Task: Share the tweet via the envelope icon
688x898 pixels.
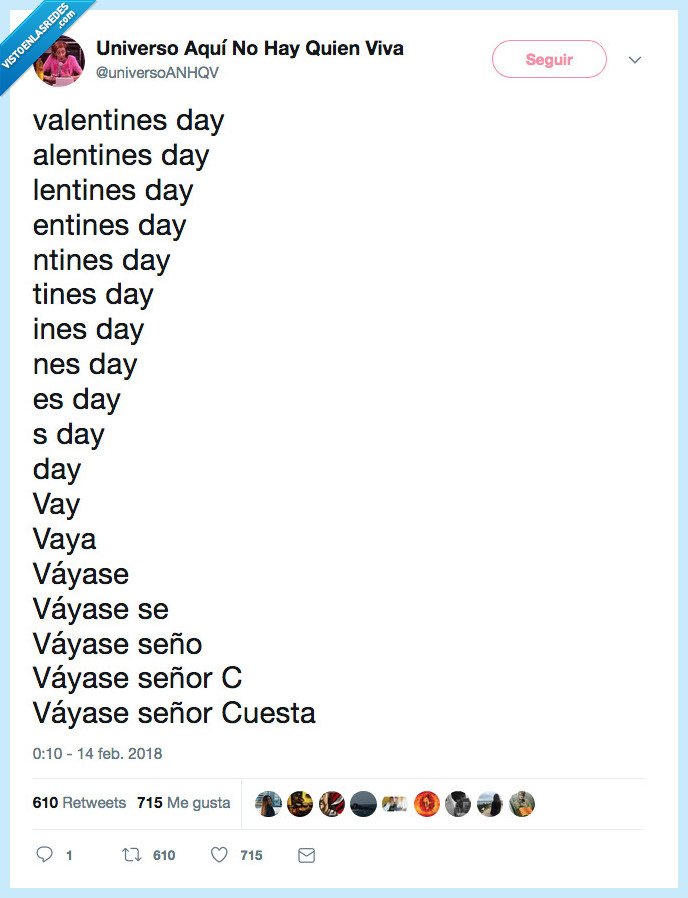Action: click(x=306, y=855)
